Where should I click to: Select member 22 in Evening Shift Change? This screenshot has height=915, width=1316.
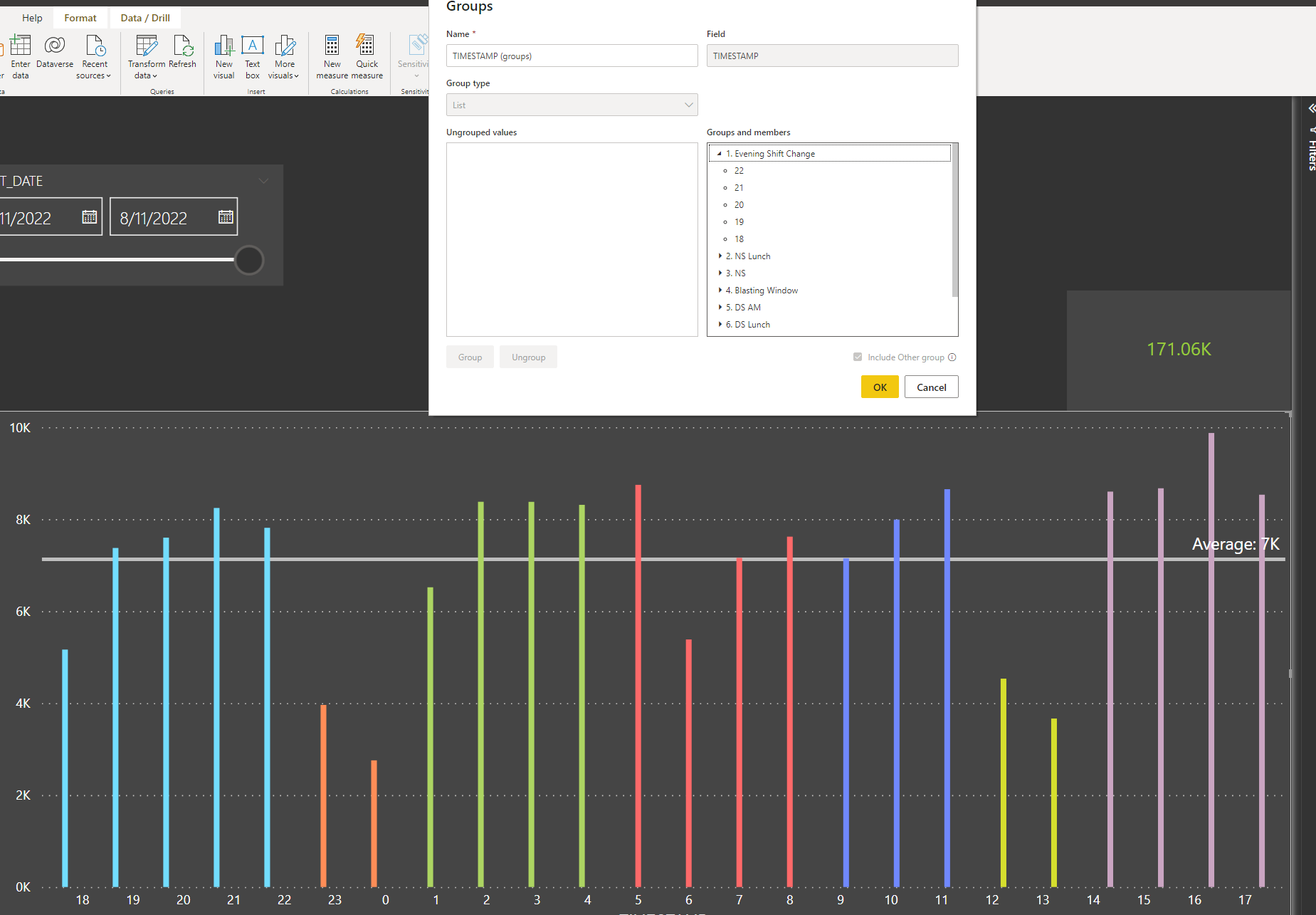pyautogui.click(x=739, y=171)
